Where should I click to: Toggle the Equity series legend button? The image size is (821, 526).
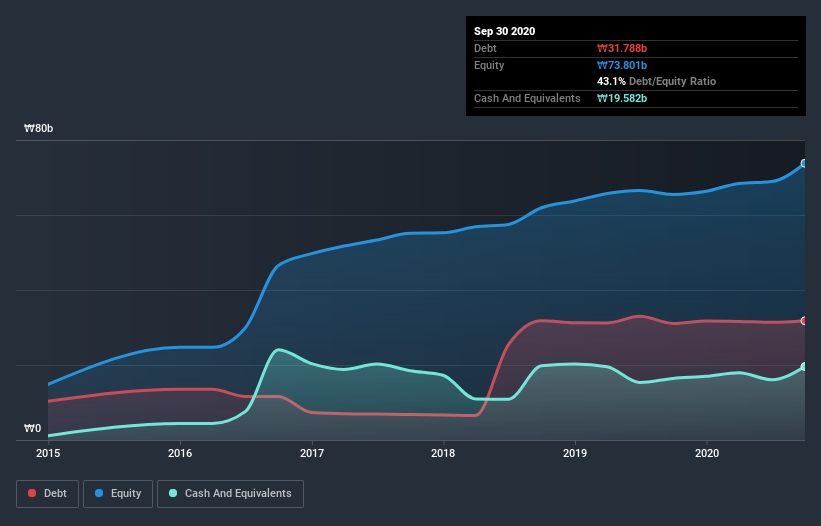(118, 494)
